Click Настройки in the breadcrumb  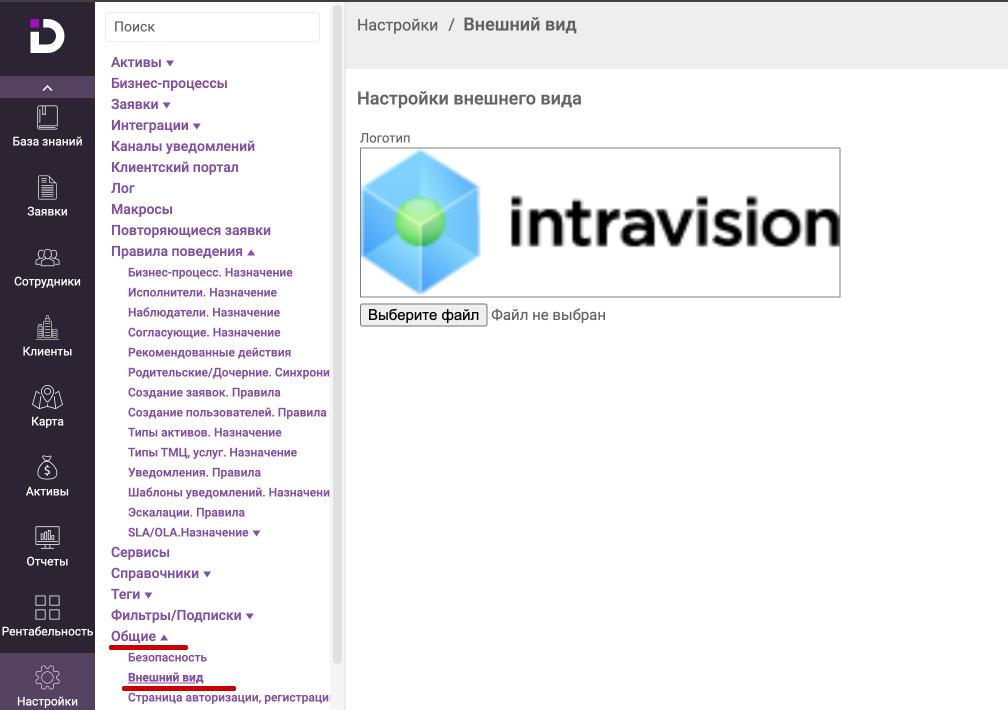tap(397, 25)
